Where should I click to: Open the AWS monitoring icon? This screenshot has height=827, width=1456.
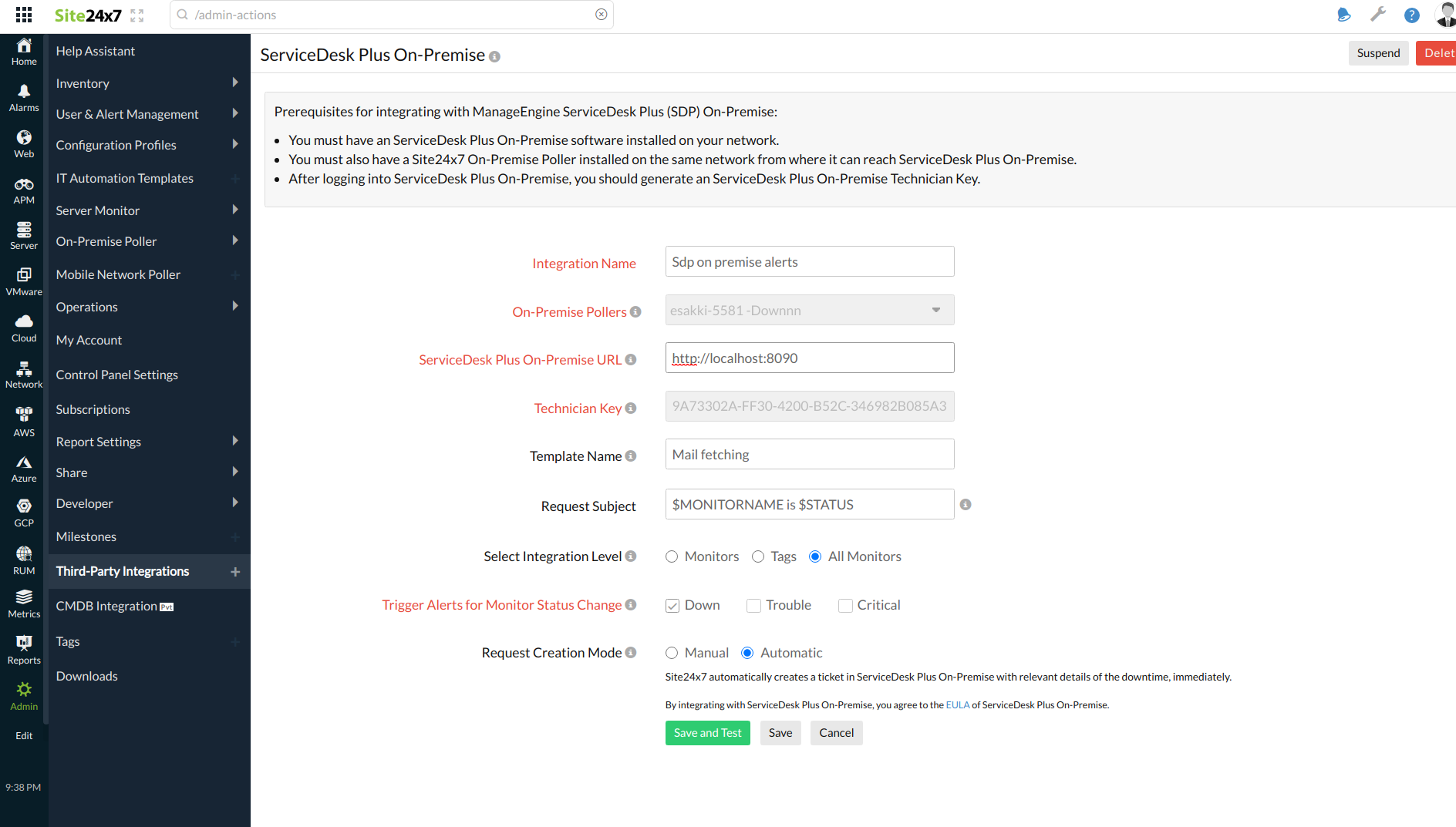click(23, 419)
